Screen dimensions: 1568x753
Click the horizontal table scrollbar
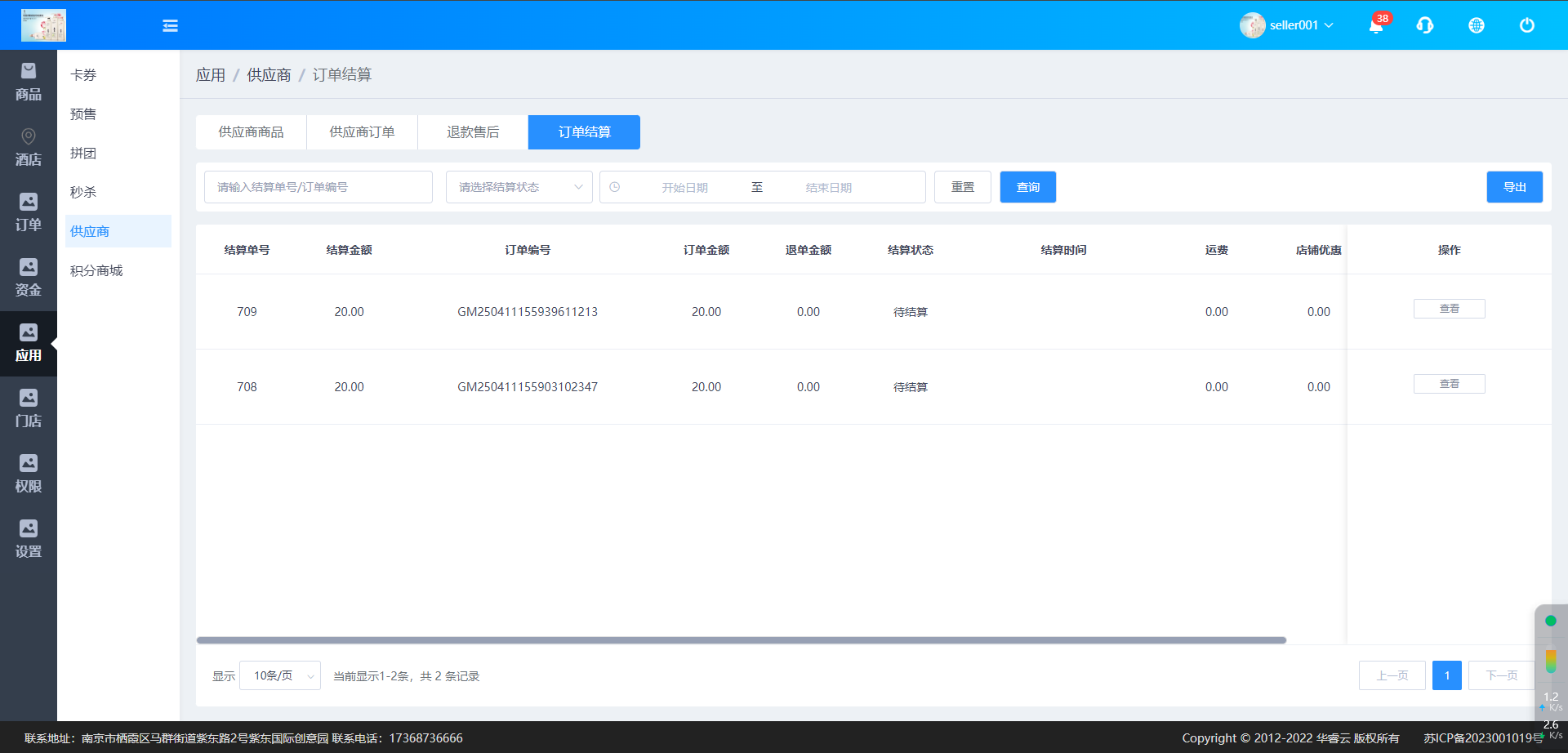[742, 640]
